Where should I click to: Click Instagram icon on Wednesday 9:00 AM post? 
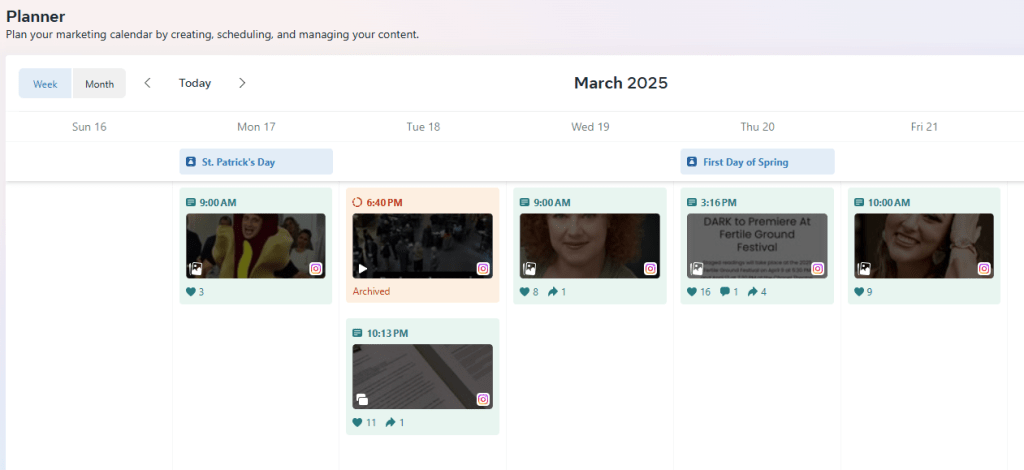[650, 268]
